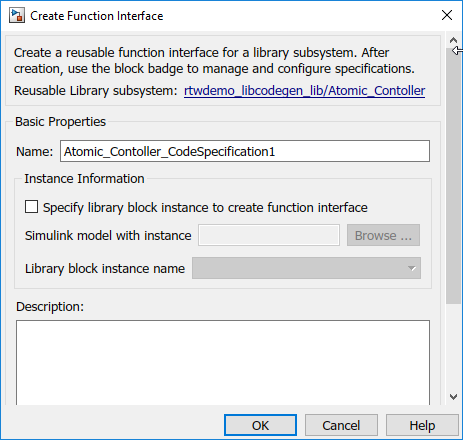The width and height of the screenshot is (463, 440).
Task: Click the scrollbar track below the thumb
Action: pyautogui.click(x=453, y=347)
